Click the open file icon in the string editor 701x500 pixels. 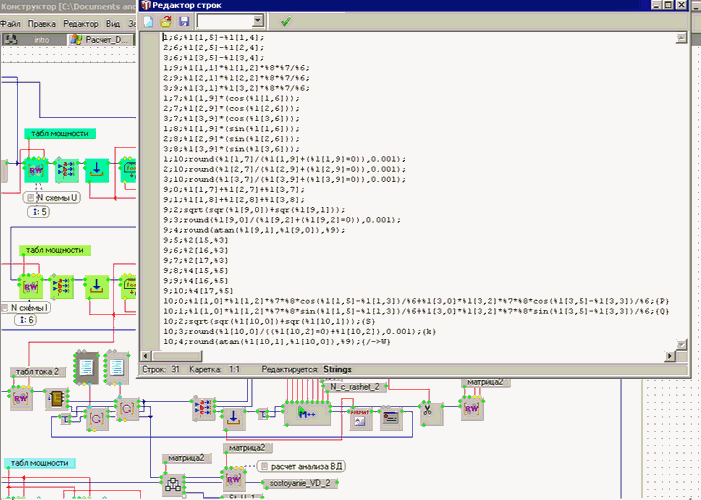click(164, 20)
